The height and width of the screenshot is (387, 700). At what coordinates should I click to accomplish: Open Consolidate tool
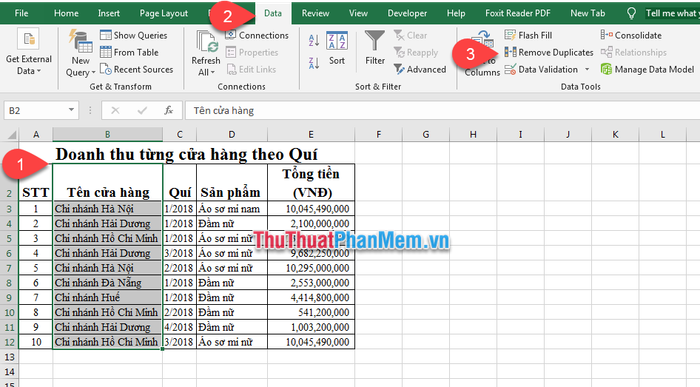[631, 35]
